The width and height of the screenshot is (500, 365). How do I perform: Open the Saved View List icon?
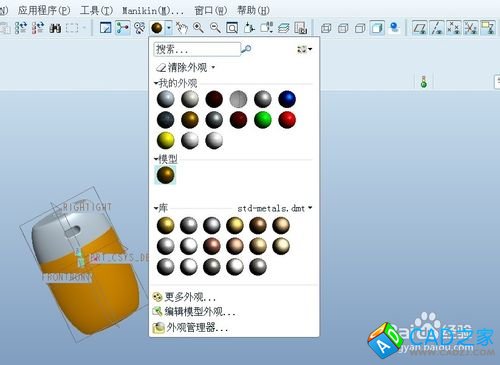click(266, 28)
